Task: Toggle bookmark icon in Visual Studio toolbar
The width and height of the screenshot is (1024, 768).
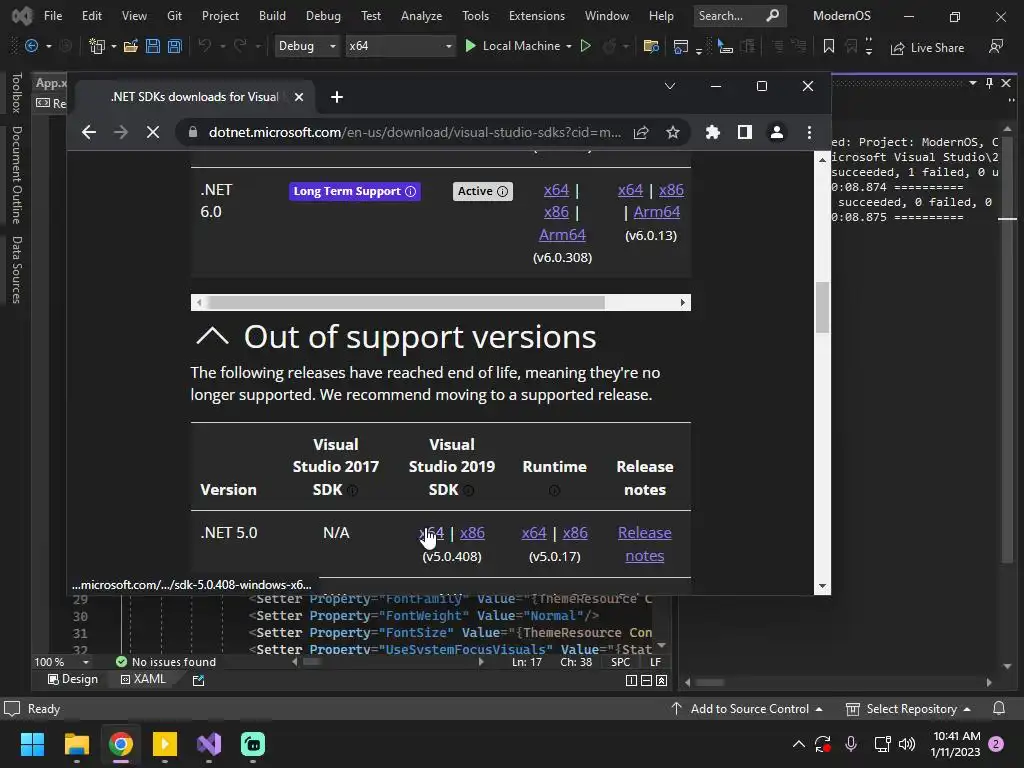Action: [x=829, y=46]
